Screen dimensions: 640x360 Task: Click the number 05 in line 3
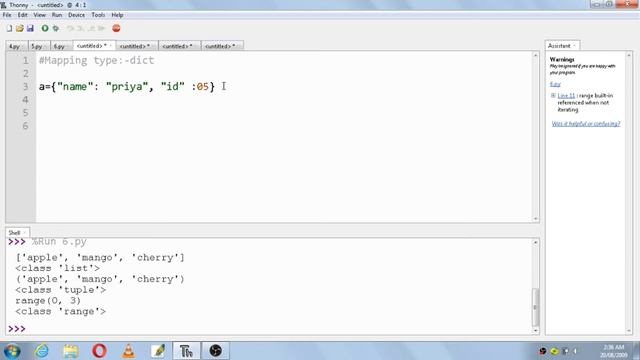point(202,87)
